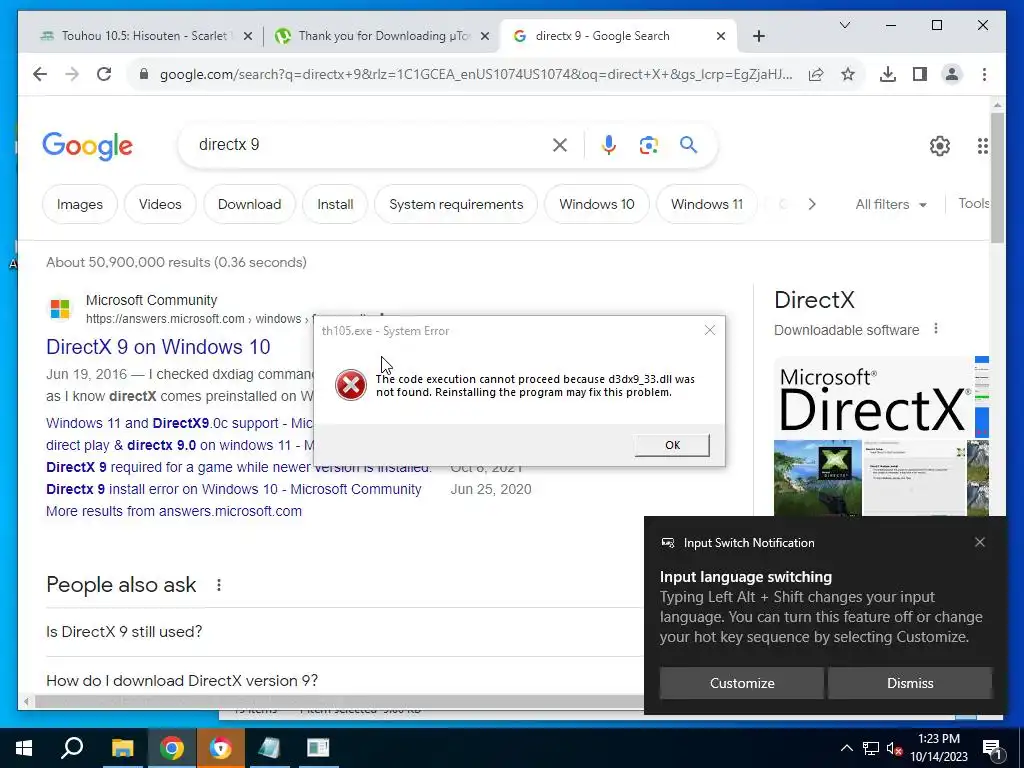The image size is (1024, 768).
Task: Open the Google apps grid
Action: pyautogui.click(x=982, y=146)
